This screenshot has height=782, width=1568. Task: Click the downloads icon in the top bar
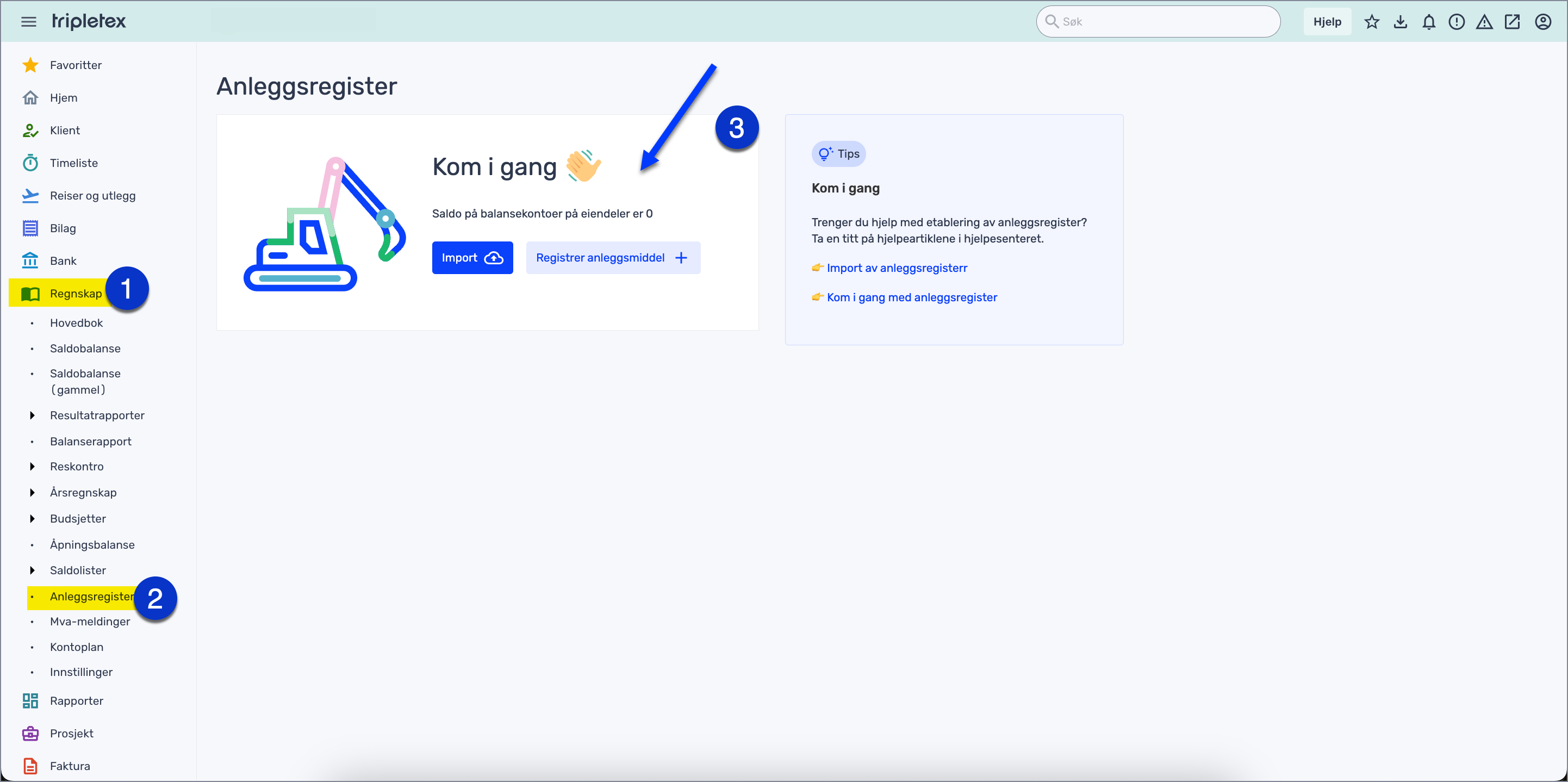point(1400,21)
